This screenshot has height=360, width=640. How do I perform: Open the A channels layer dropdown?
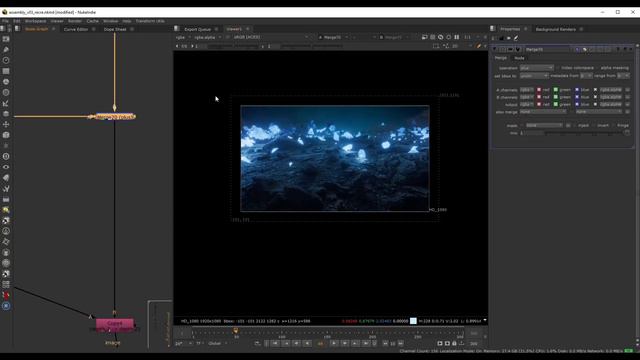click(x=527, y=90)
